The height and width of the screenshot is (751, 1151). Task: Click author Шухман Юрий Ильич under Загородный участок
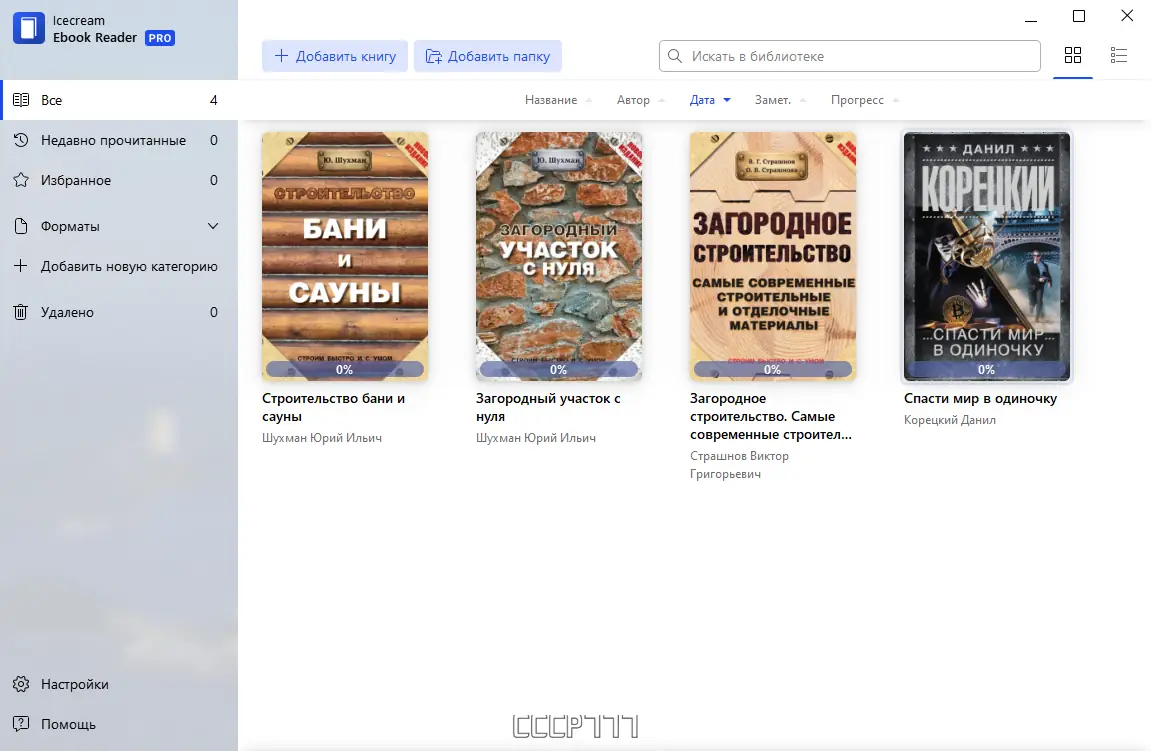coord(536,438)
